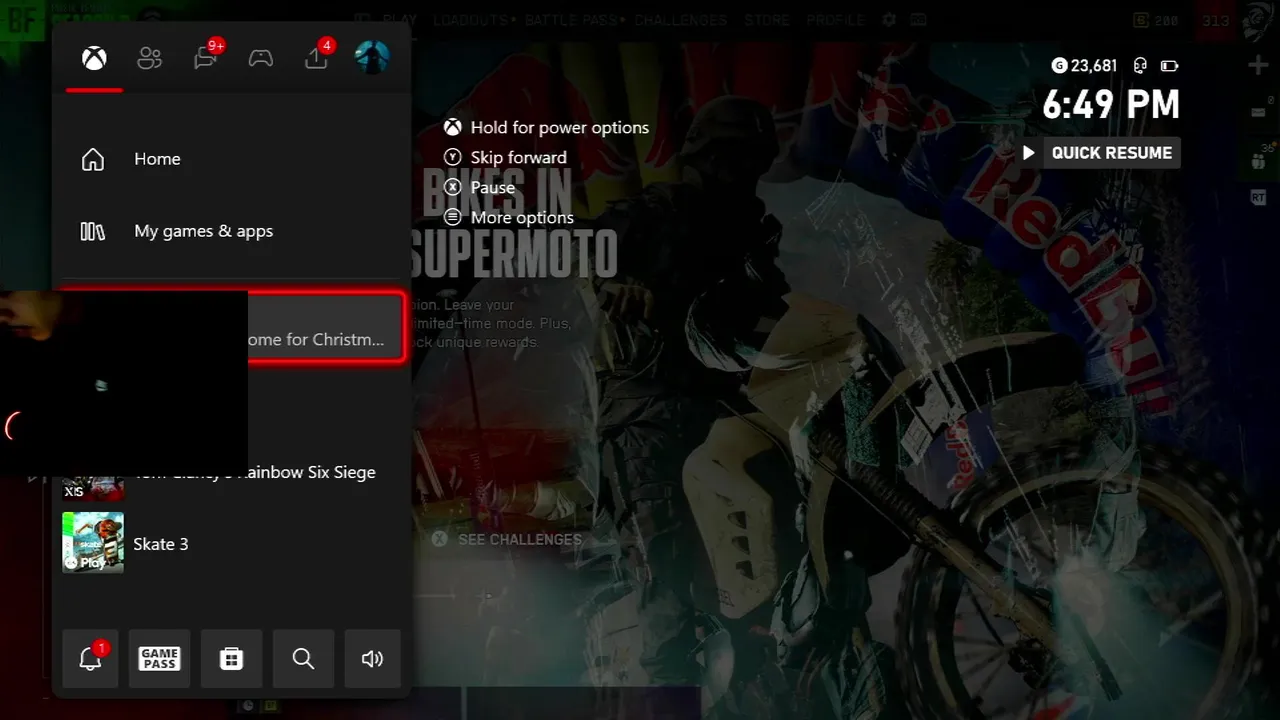
Task: Click the X button icon beside Pause
Action: tap(453, 187)
